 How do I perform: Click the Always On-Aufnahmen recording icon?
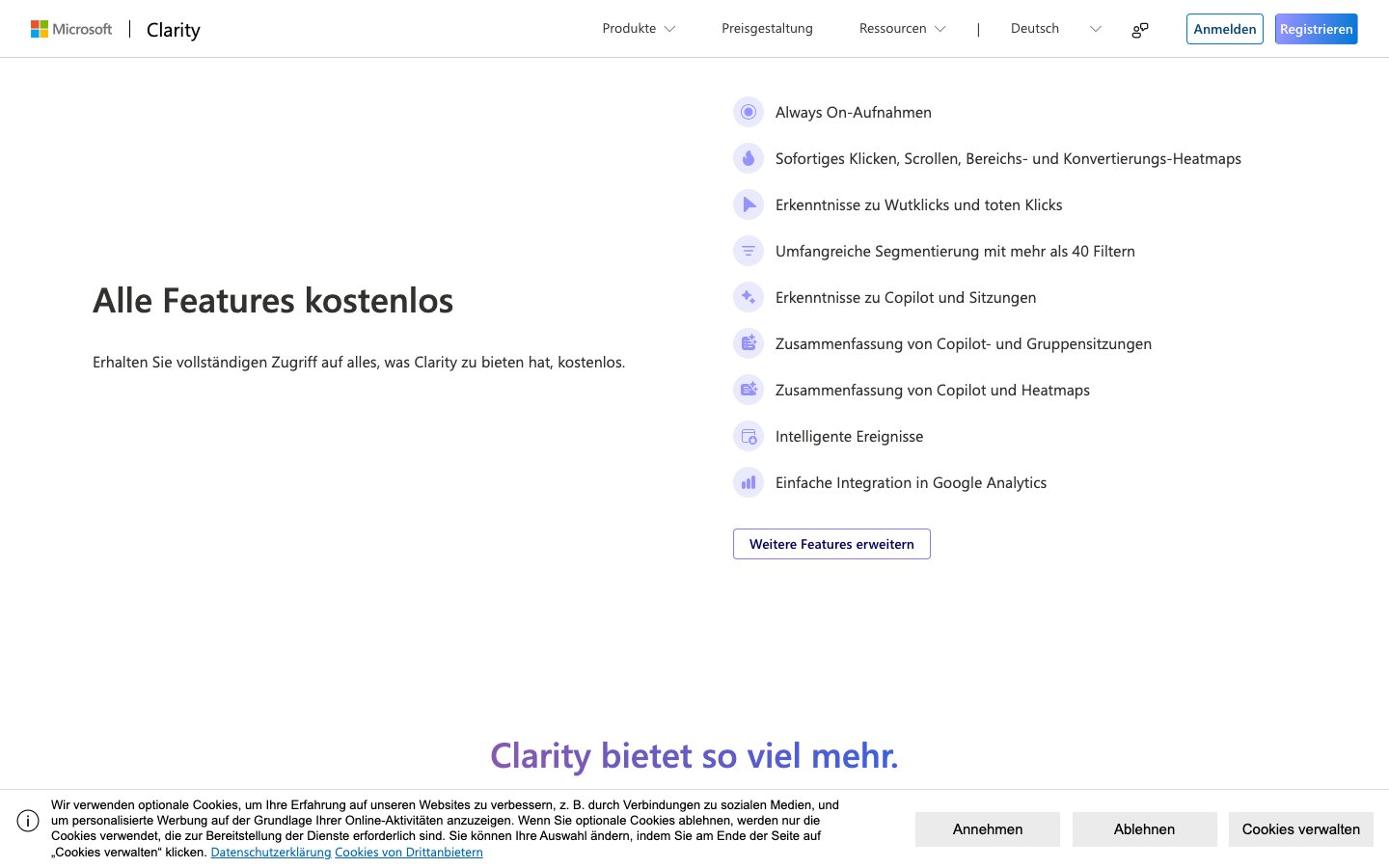[x=749, y=112]
